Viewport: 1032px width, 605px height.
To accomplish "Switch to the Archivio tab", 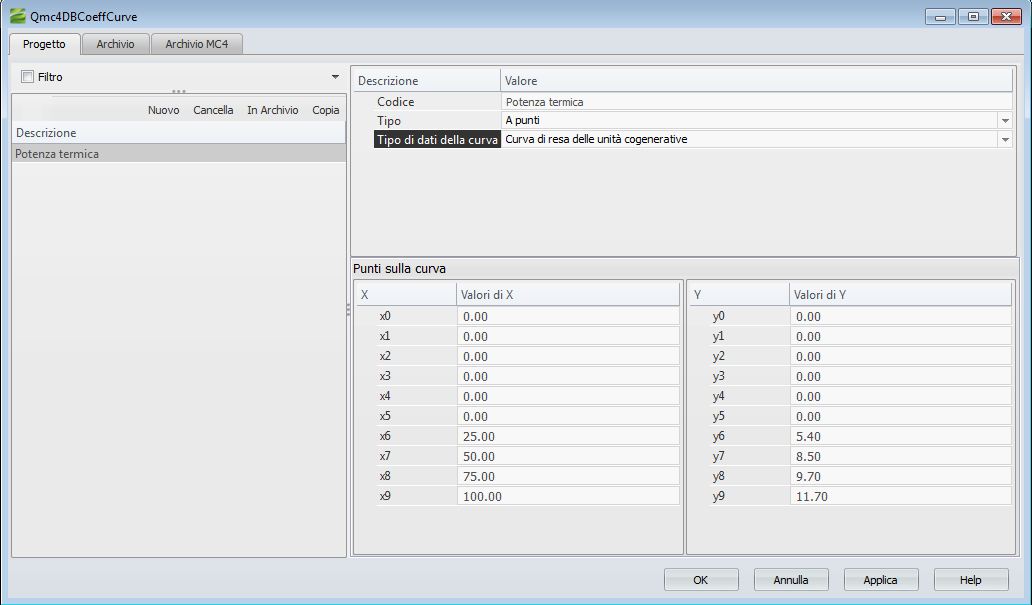I will [x=115, y=44].
